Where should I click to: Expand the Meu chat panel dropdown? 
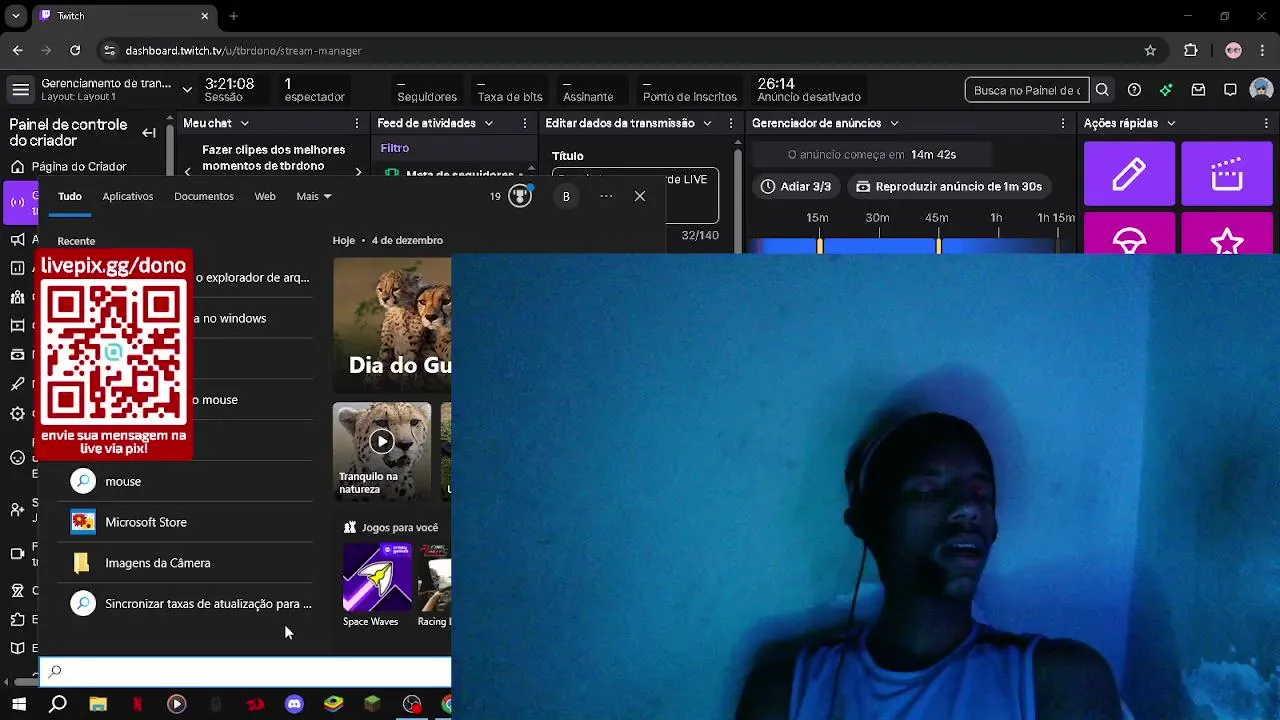click(x=243, y=123)
